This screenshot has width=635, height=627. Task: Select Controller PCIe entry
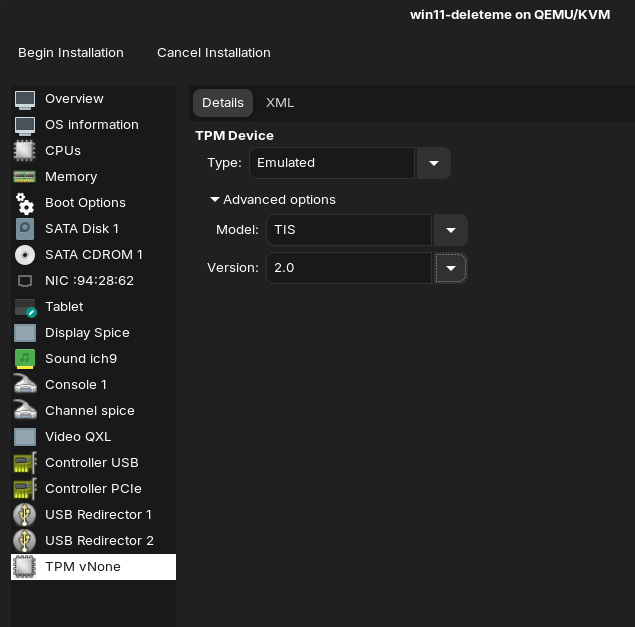(x=94, y=489)
